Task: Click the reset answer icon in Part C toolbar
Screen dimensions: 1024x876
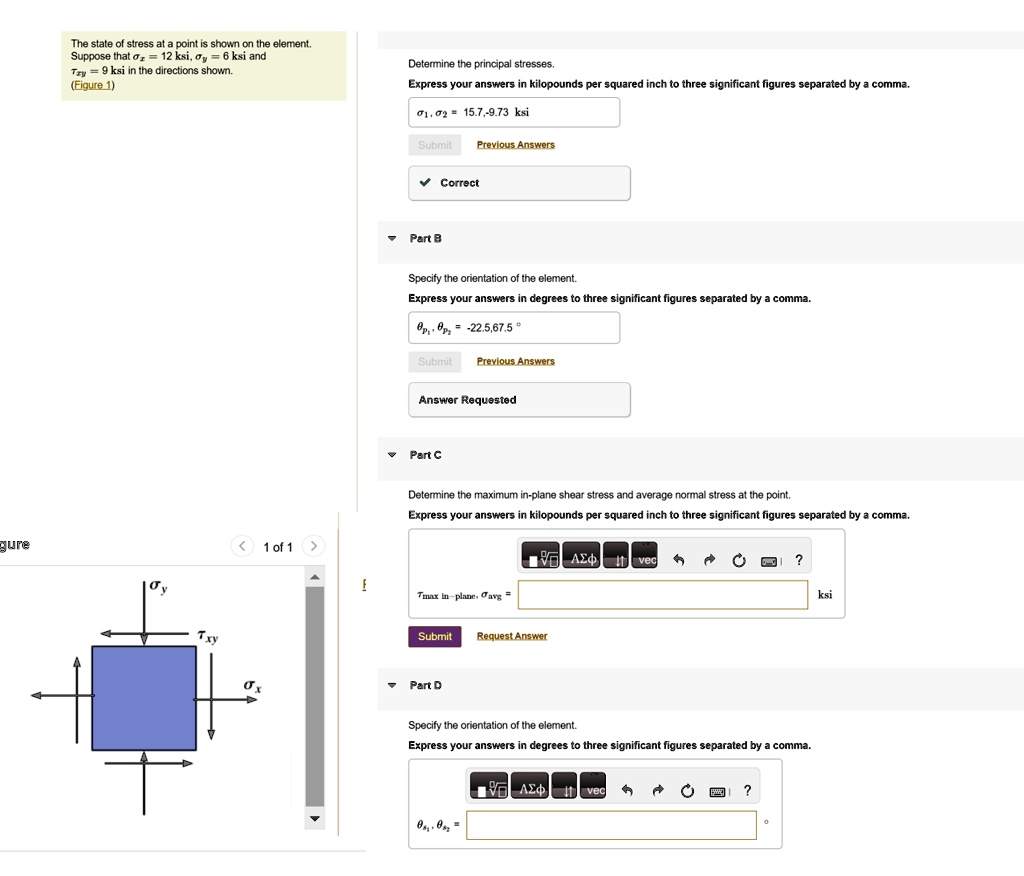Action: 739,559
